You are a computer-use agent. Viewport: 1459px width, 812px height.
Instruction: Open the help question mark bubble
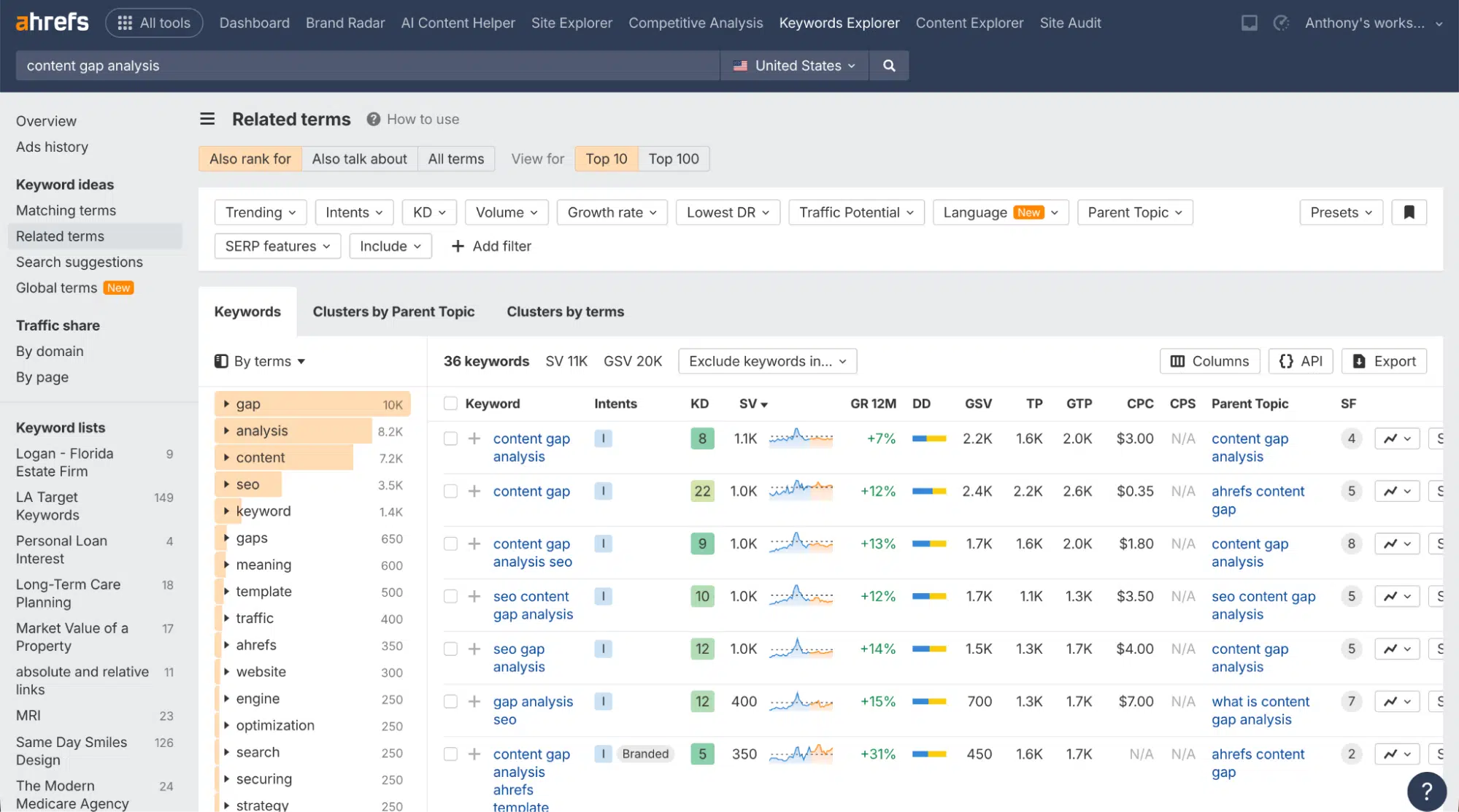tap(1426, 791)
